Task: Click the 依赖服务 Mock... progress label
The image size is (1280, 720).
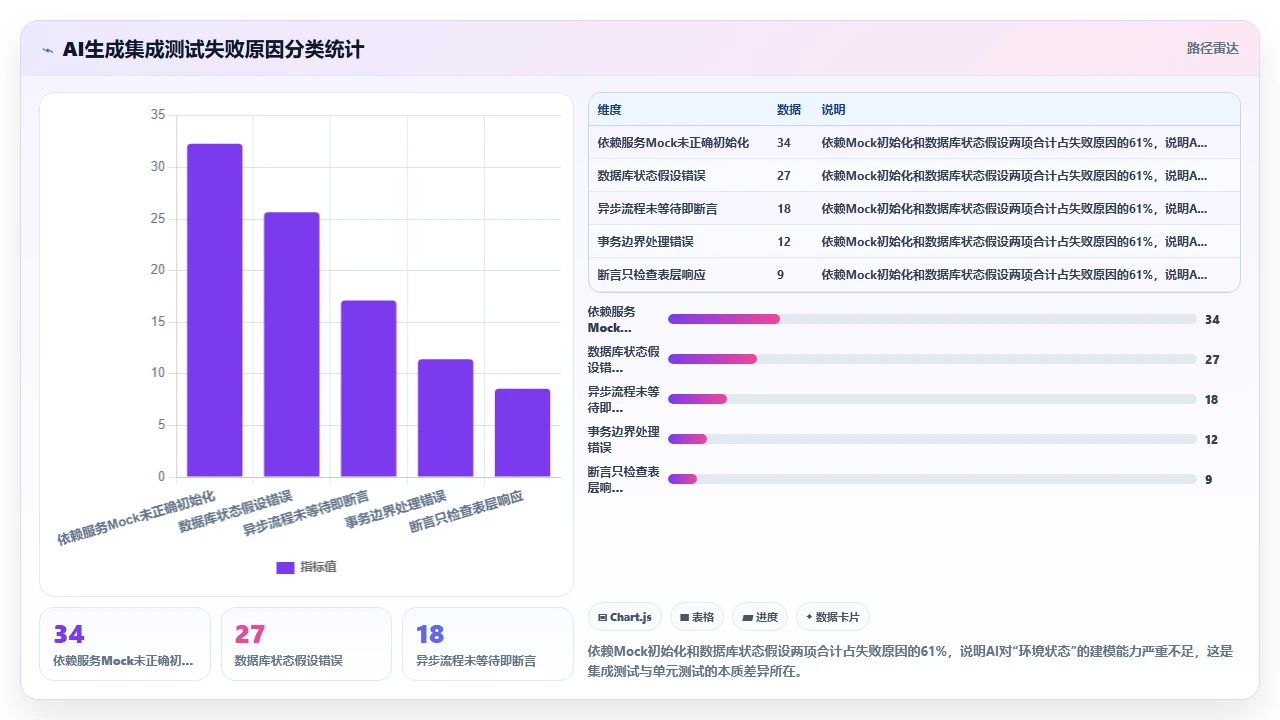Action: tap(612, 320)
